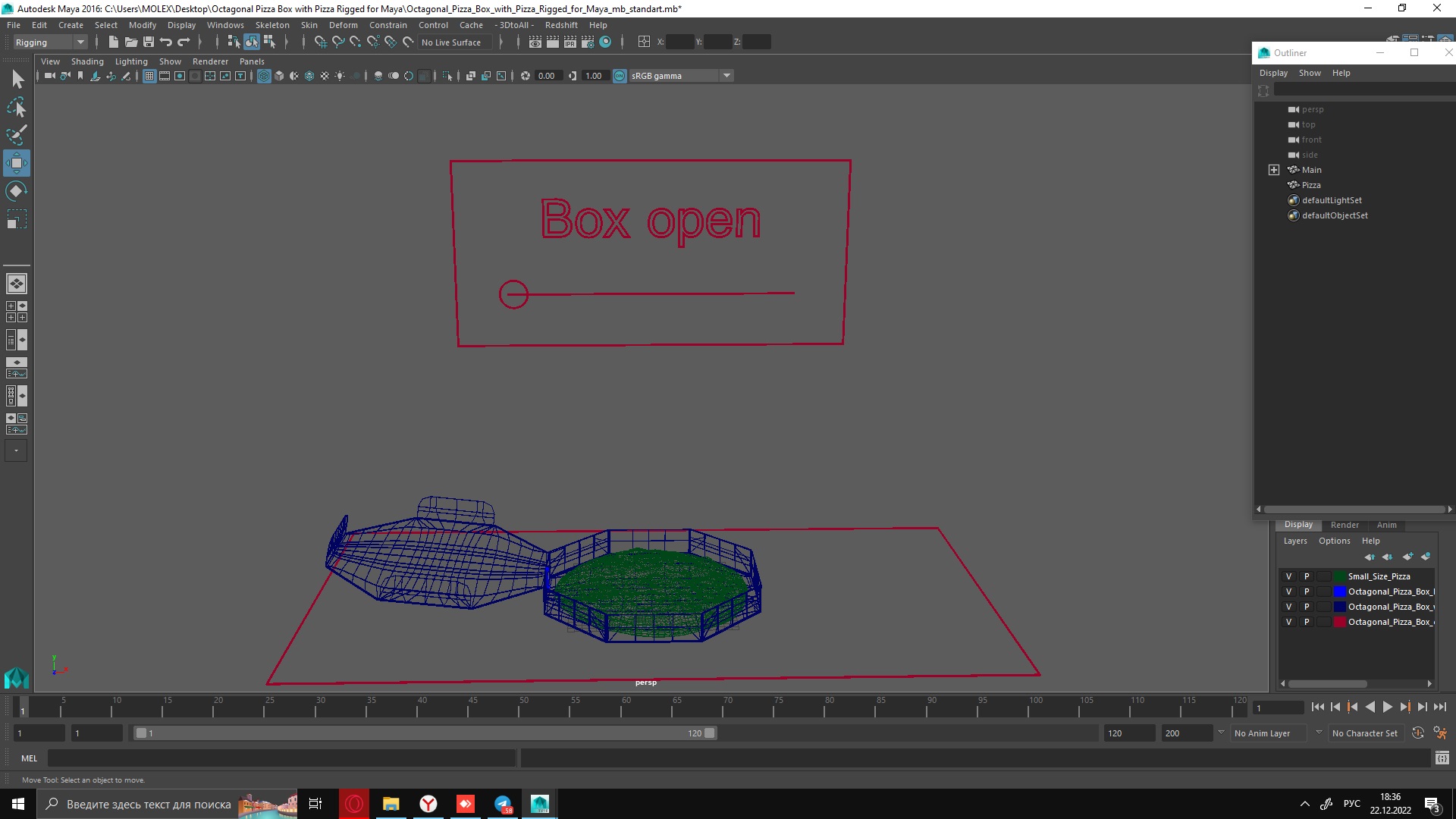Screen dimensions: 1456x819
Task: Open the Rigging menu set dropdown
Action: 49,42
